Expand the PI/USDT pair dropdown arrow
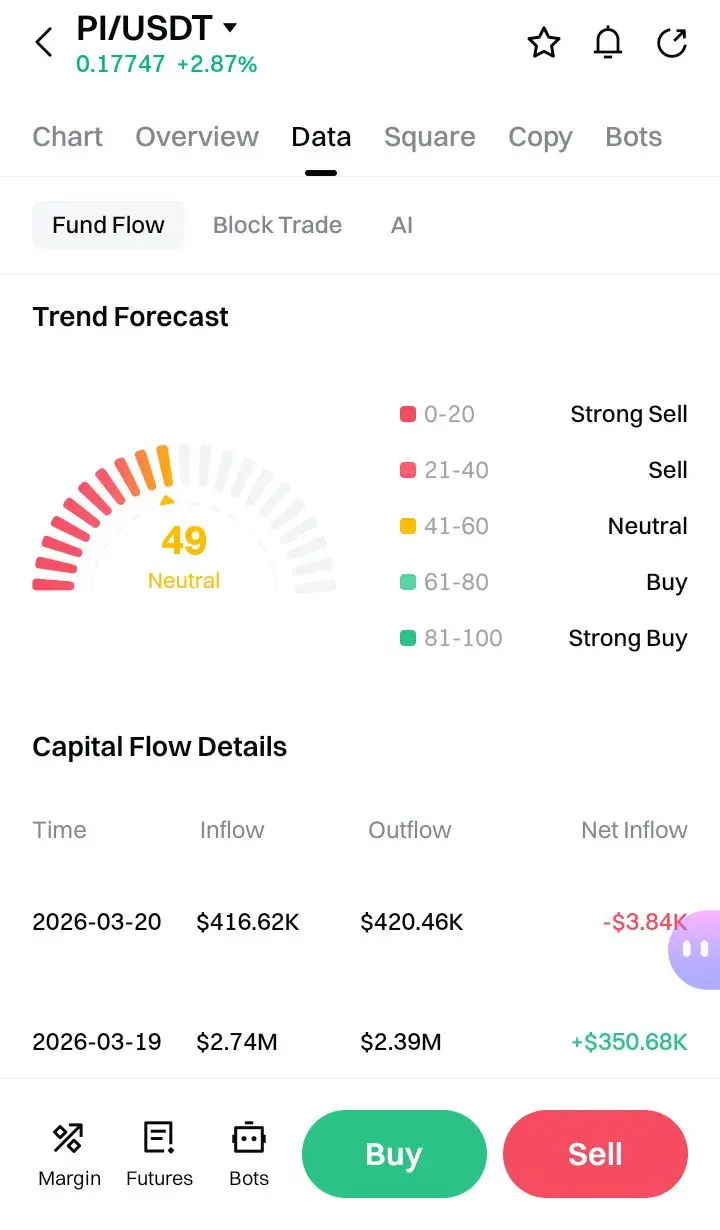Viewport: 720px width, 1230px height. (230, 27)
